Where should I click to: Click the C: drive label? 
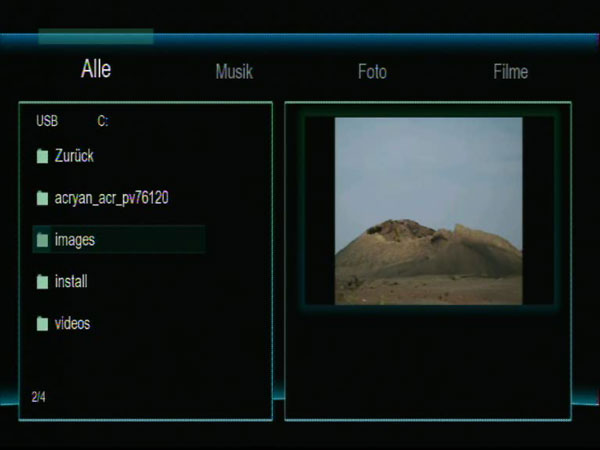pos(103,121)
